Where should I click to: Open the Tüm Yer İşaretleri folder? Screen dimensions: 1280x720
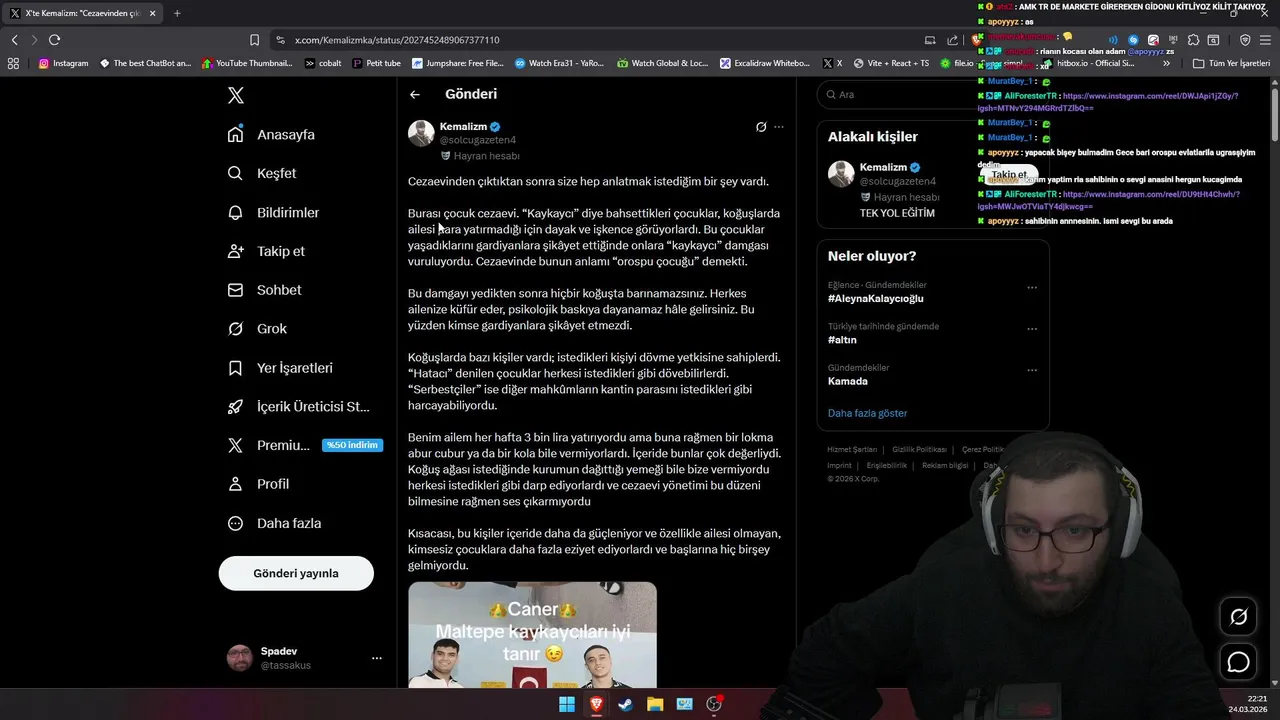(1231, 63)
